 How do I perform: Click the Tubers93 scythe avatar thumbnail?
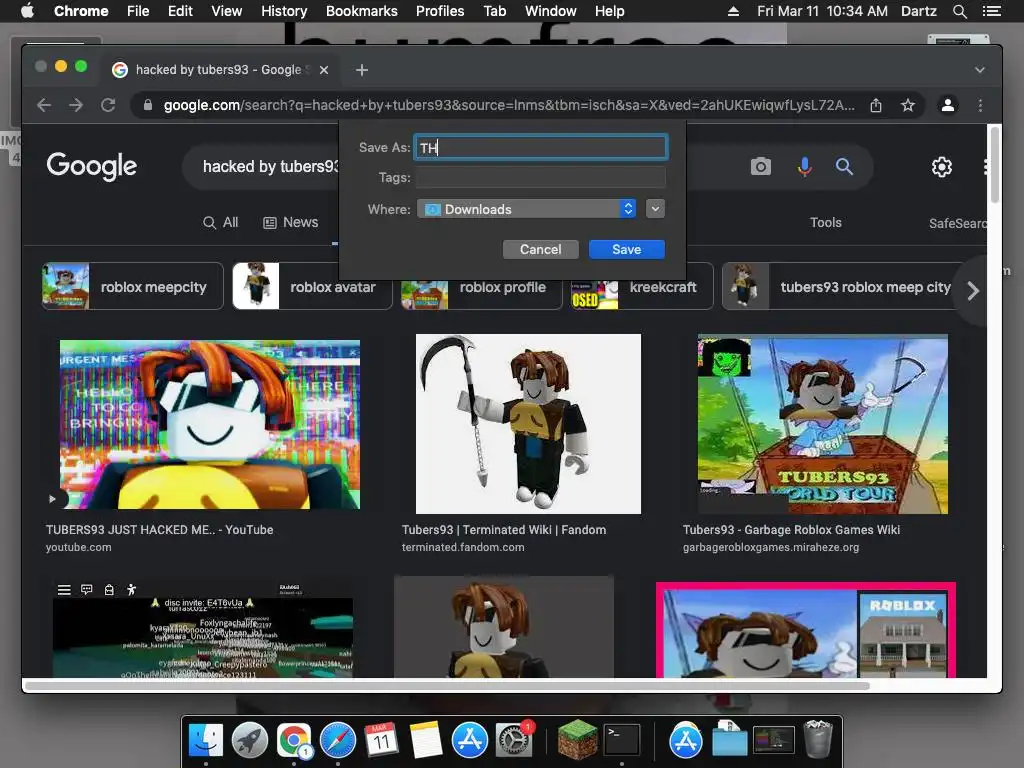tap(528, 424)
